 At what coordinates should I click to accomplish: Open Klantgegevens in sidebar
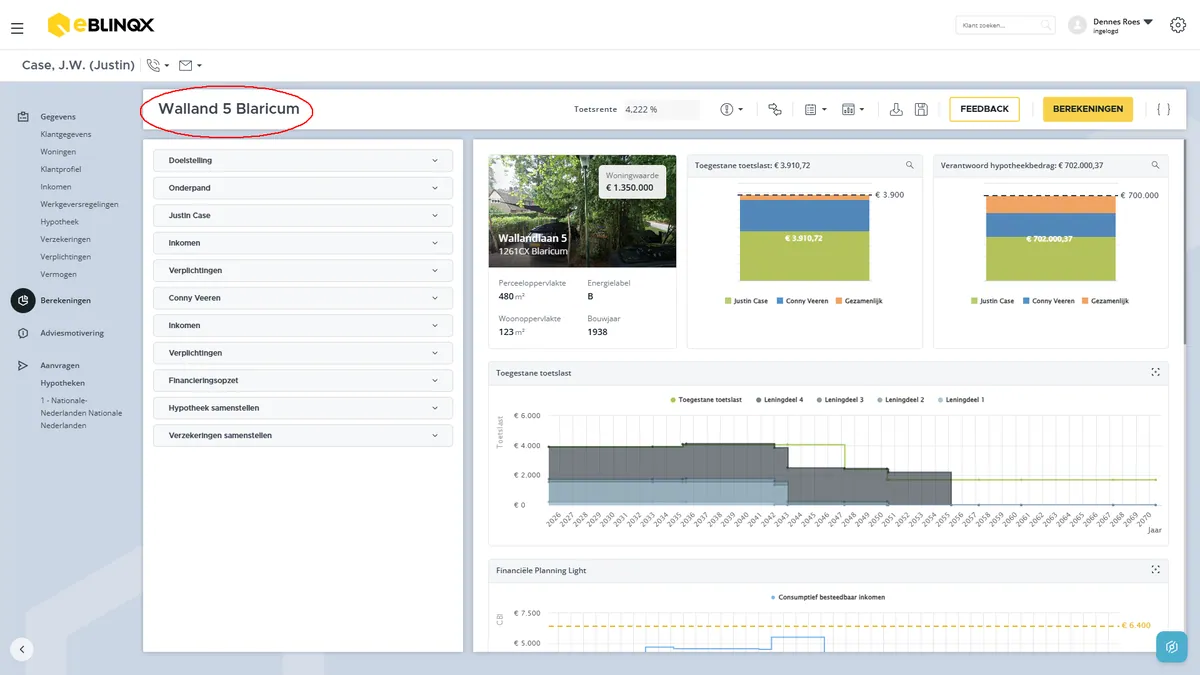[x=66, y=134]
